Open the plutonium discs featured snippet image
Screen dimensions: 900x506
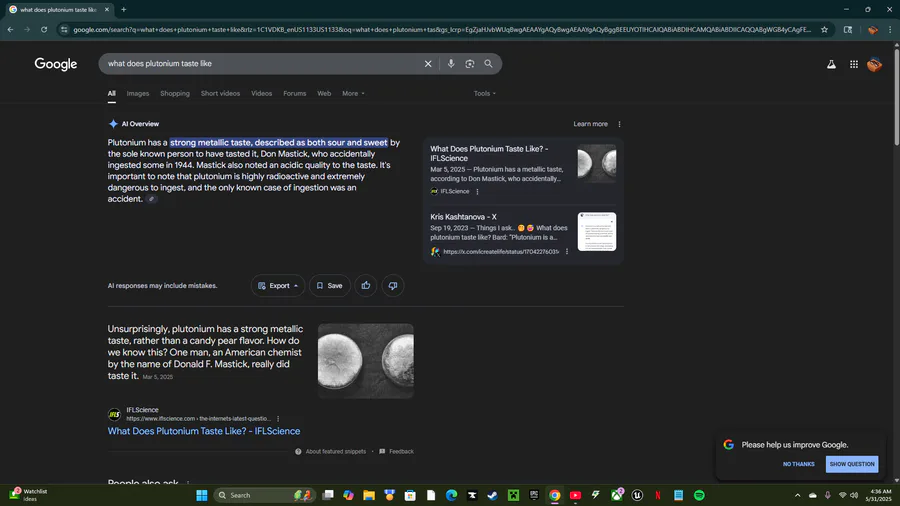[366, 361]
